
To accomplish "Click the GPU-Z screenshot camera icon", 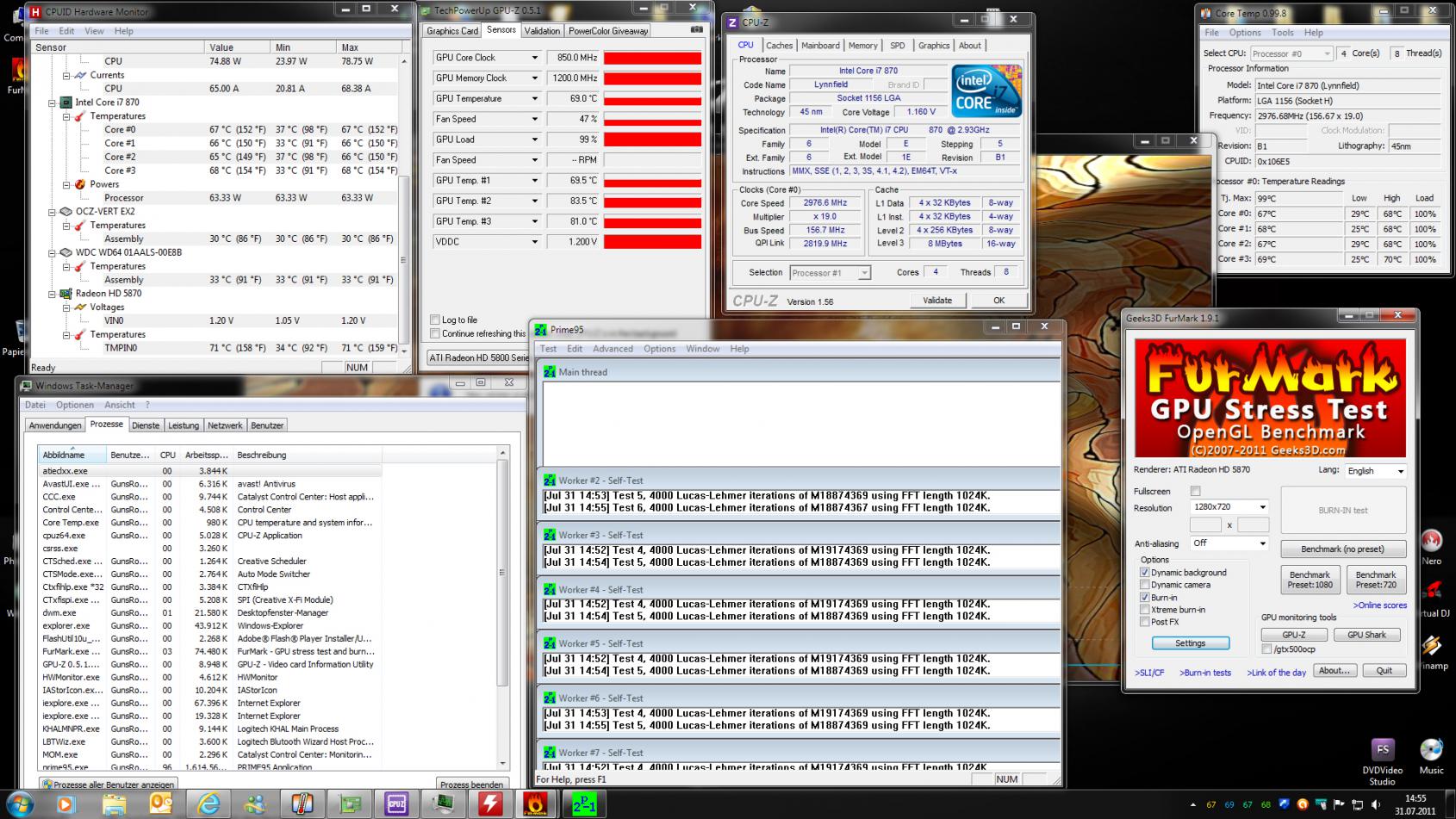I will tap(696, 30).
